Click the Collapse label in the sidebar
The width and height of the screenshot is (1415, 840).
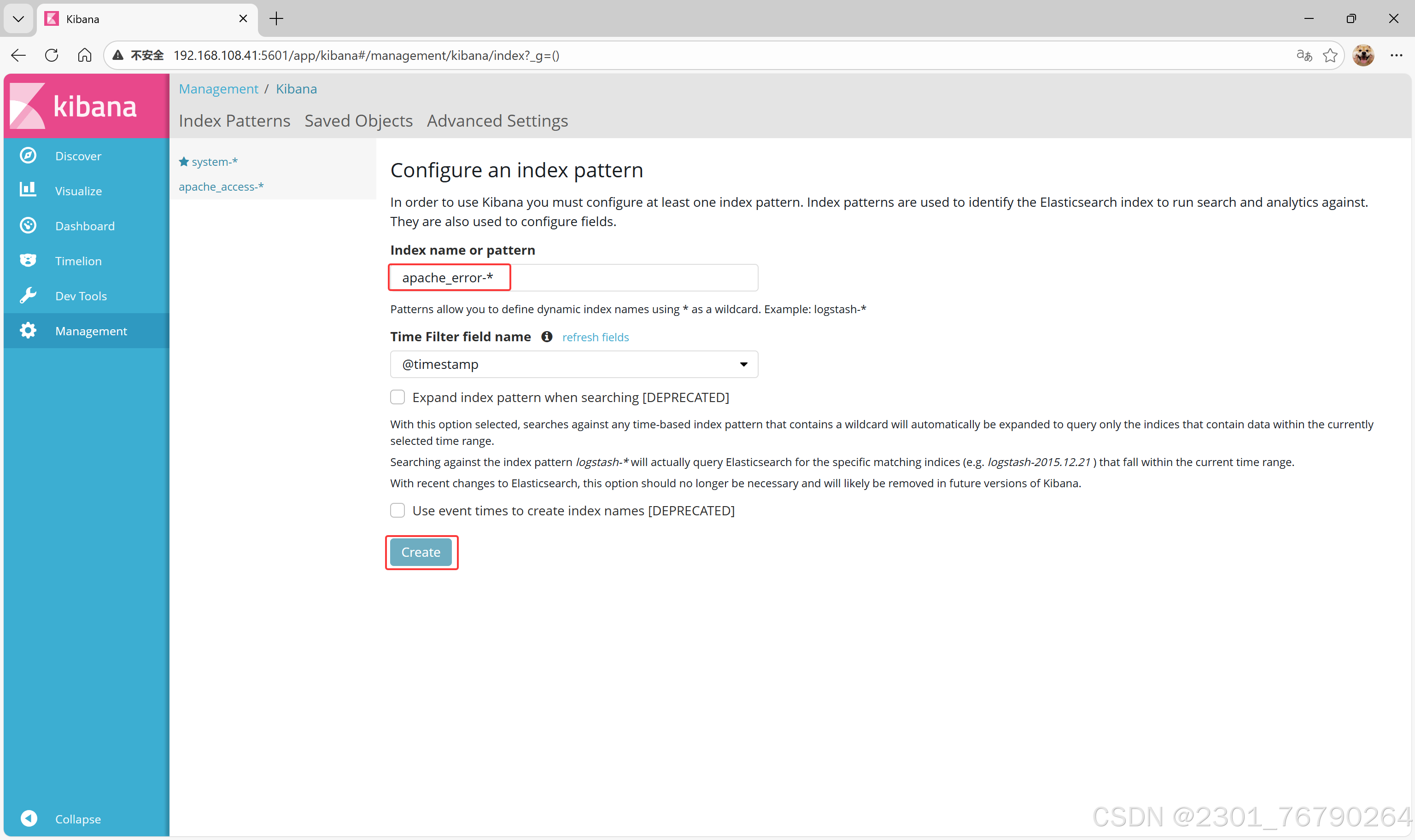pos(78,819)
